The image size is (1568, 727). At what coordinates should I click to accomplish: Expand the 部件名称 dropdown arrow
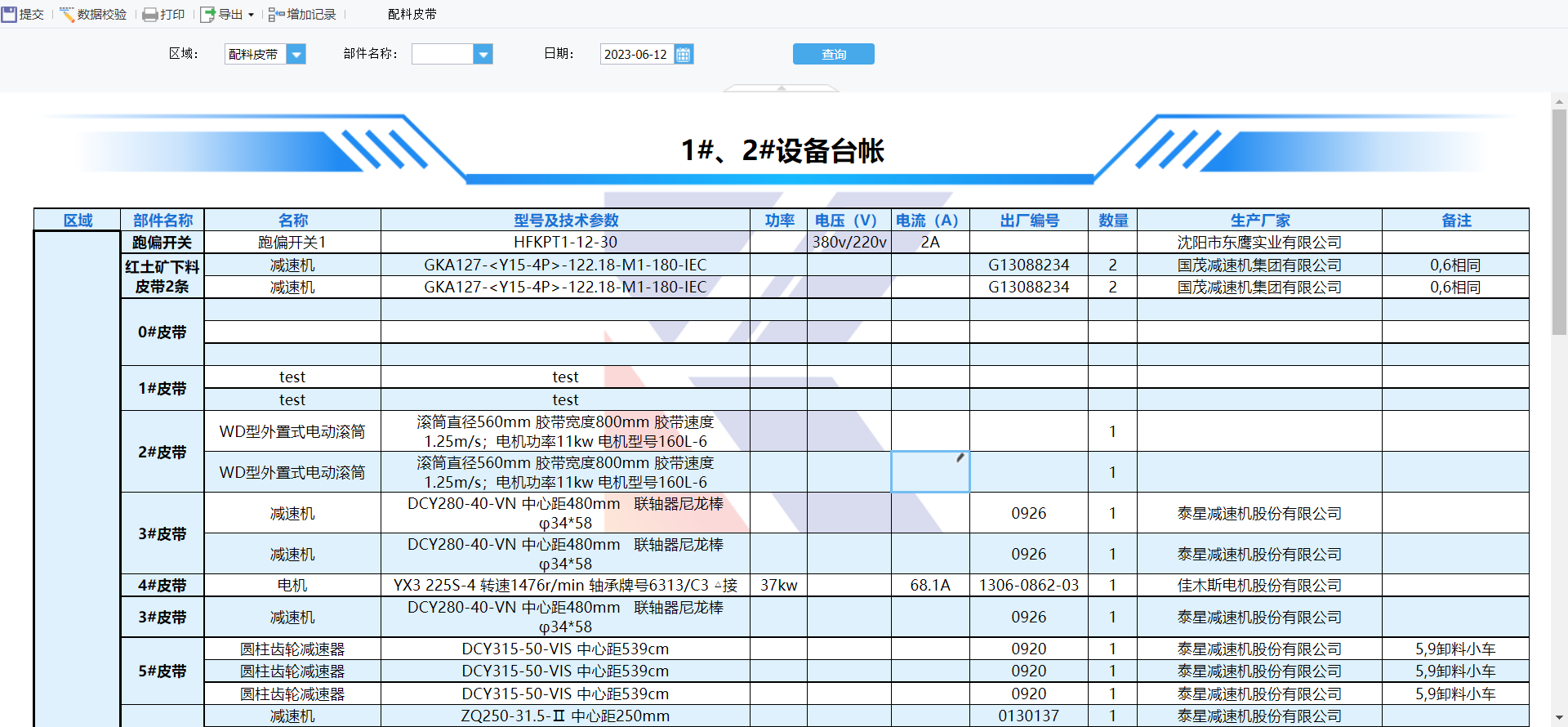(x=483, y=54)
